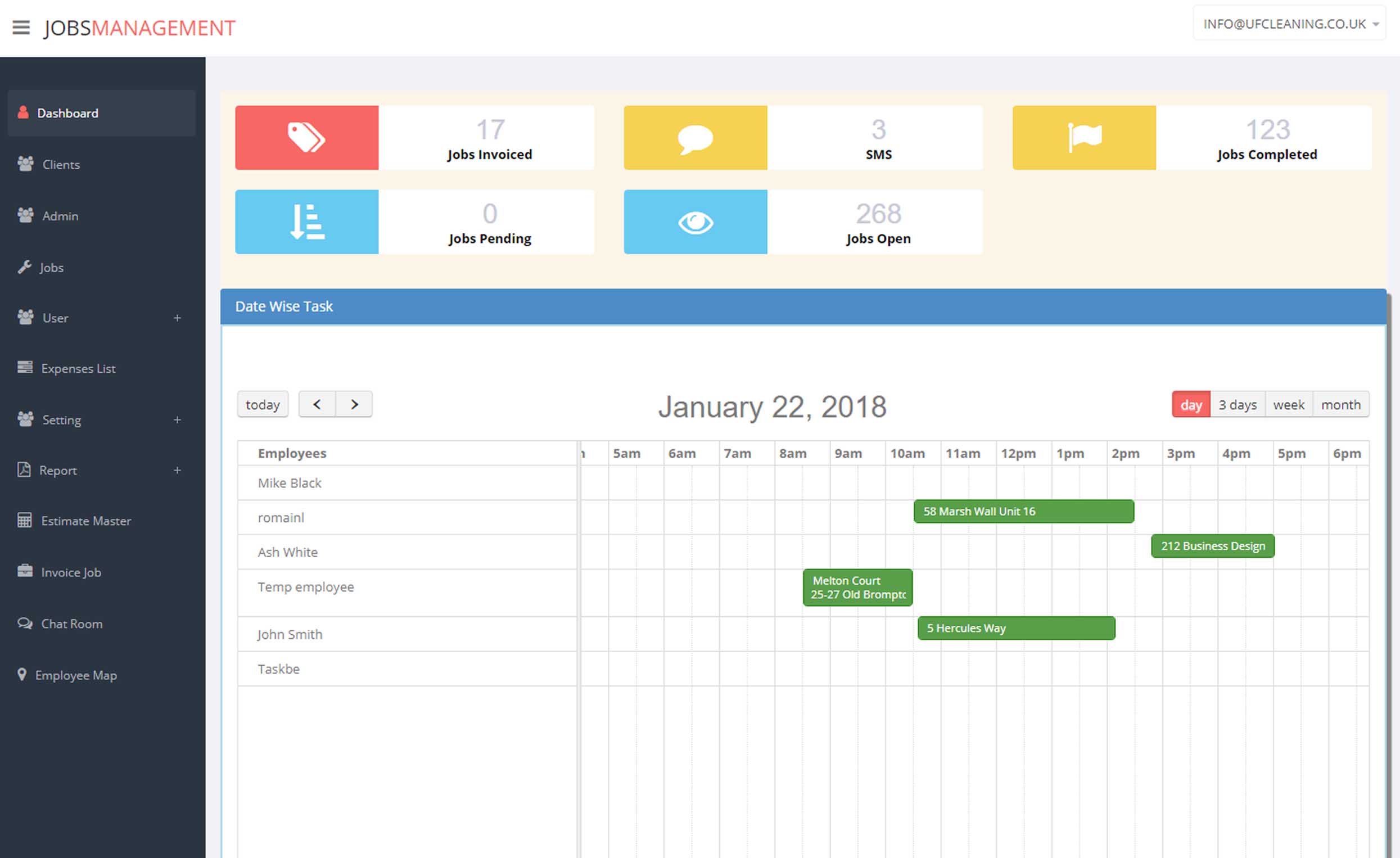Go to next day with right arrow
Viewport: 1400px width, 858px height.
(x=354, y=405)
